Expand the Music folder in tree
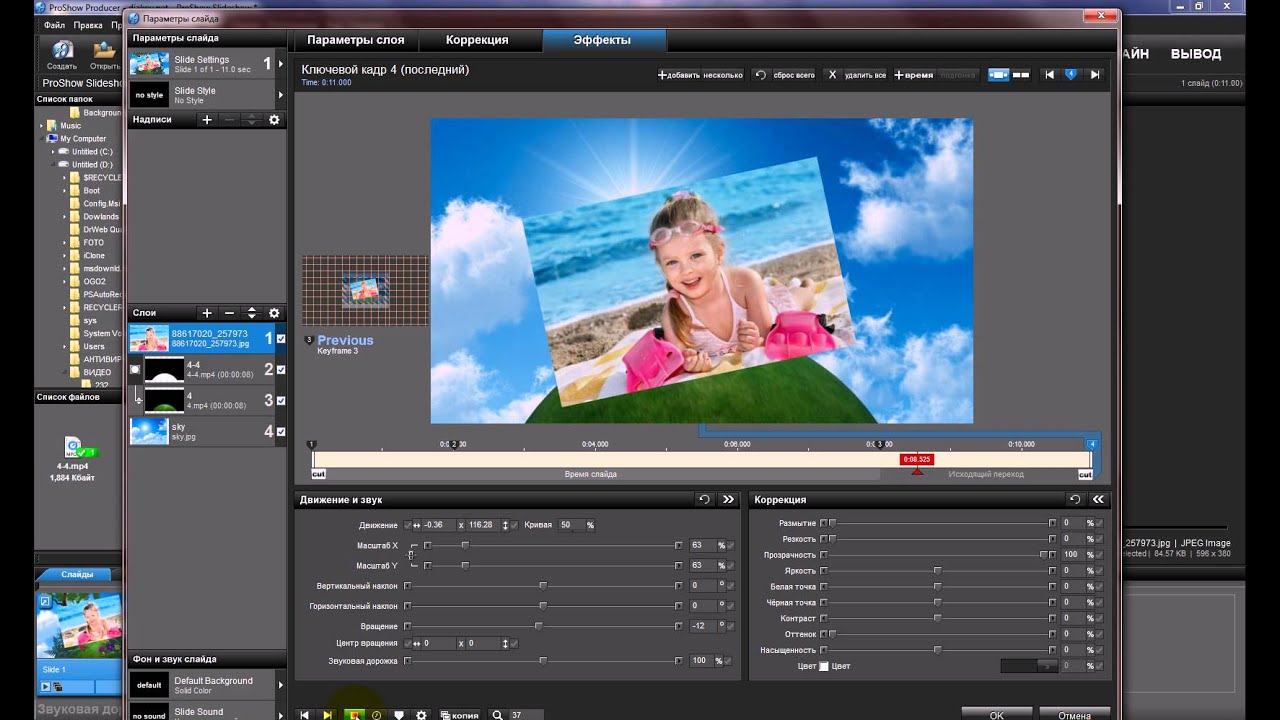The height and width of the screenshot is (720, 1280). pyautogui.click(x=42, y=126)
